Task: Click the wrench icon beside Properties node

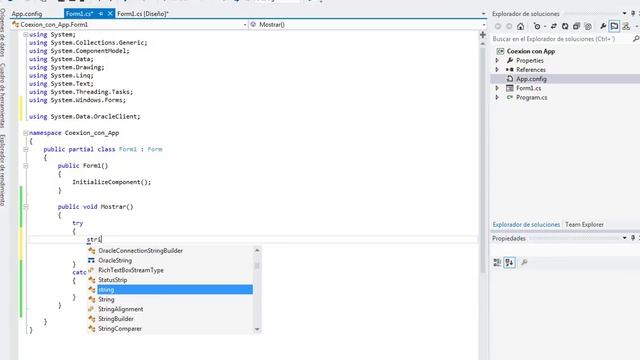Action: [x=510, y=60]
